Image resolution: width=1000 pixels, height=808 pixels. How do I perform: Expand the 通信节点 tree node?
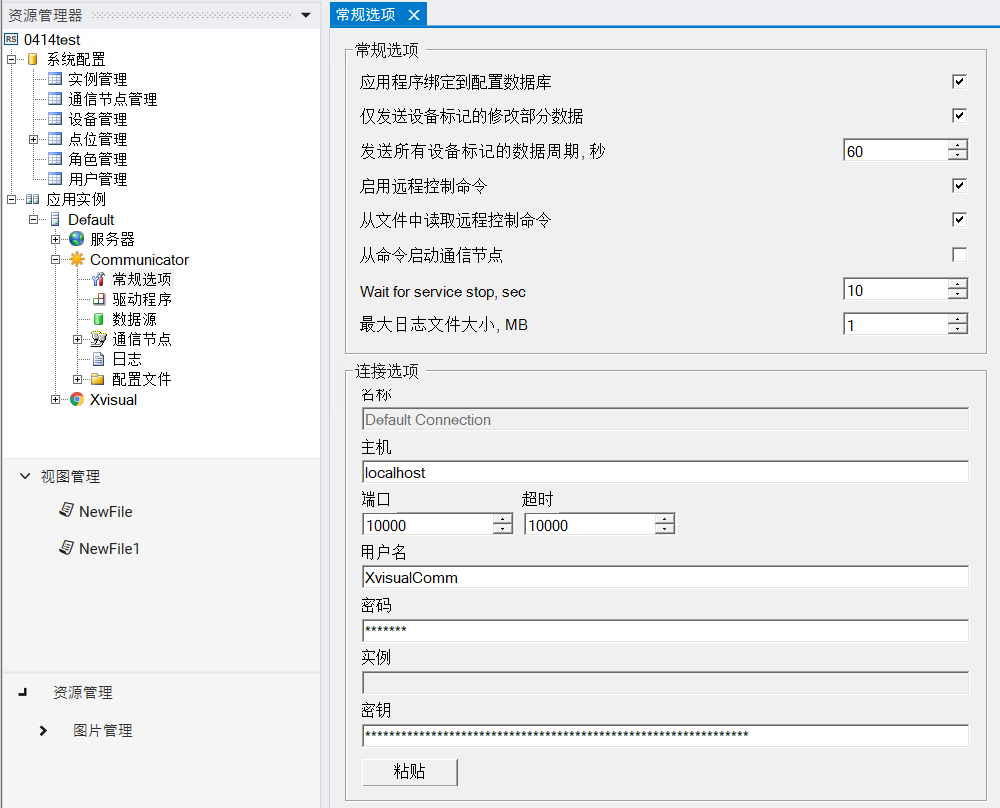77,339
